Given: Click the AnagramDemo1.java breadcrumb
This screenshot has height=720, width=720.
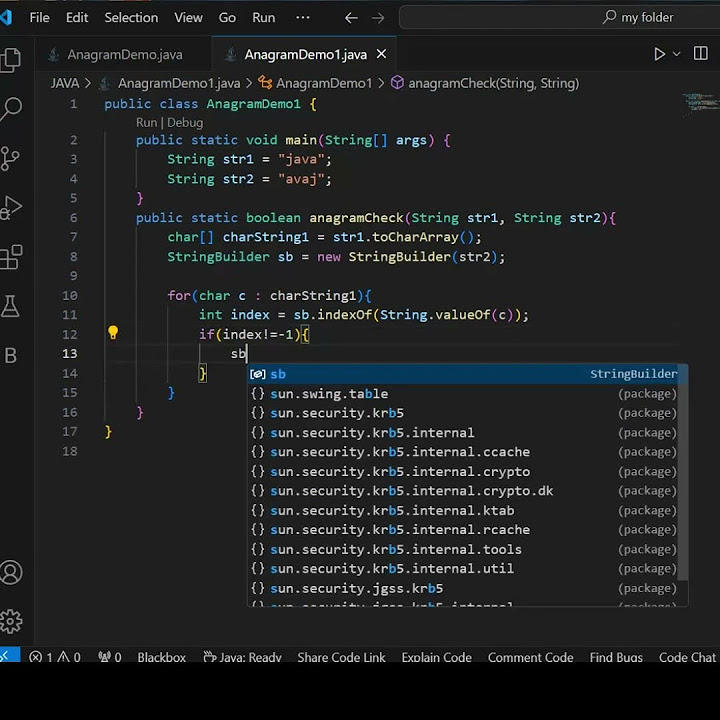Looking at the screenshot, I should coord(179,83).
